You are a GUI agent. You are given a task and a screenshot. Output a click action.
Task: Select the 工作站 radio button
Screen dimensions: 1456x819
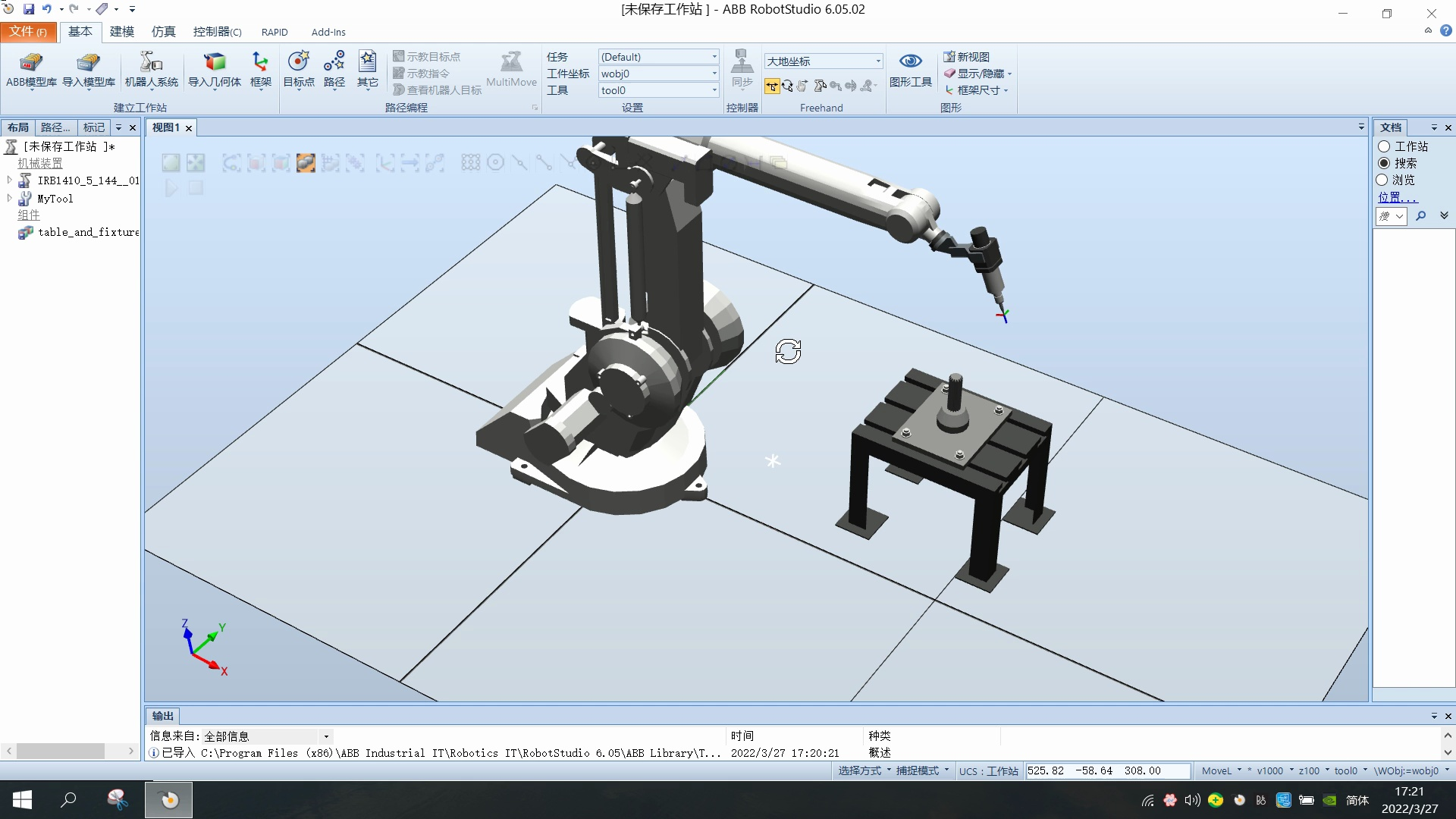point(1384,146)
